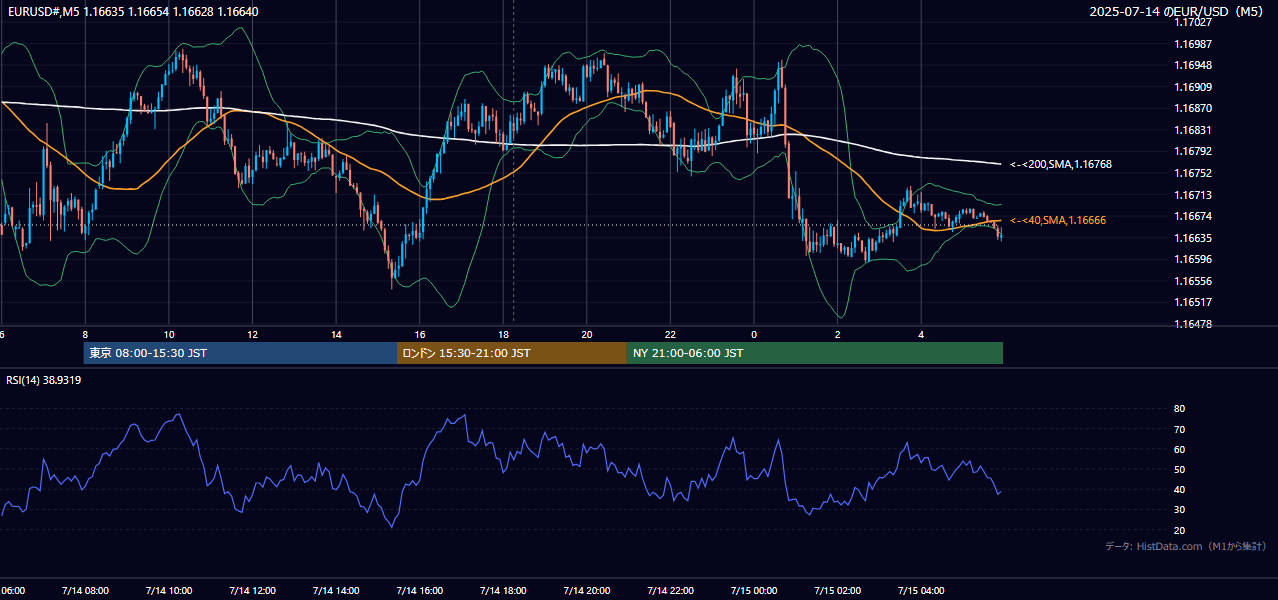
Task: Click hour label 14 under price chart
Action: pos(336,335)
